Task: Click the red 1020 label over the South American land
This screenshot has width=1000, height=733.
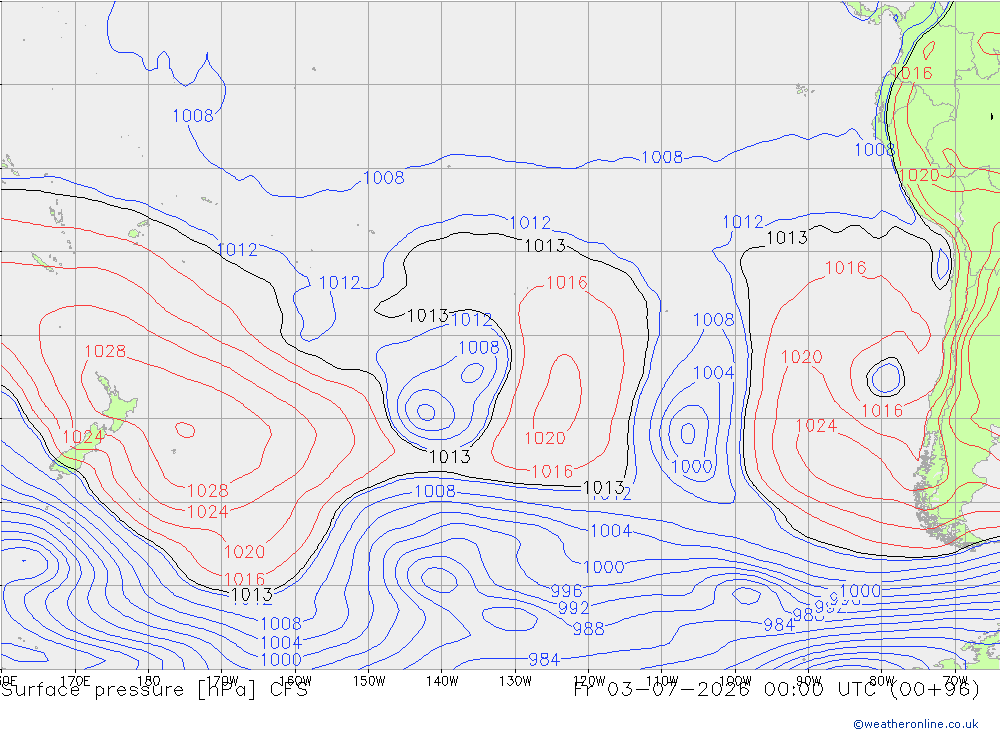Action: [x=919, y=175]
